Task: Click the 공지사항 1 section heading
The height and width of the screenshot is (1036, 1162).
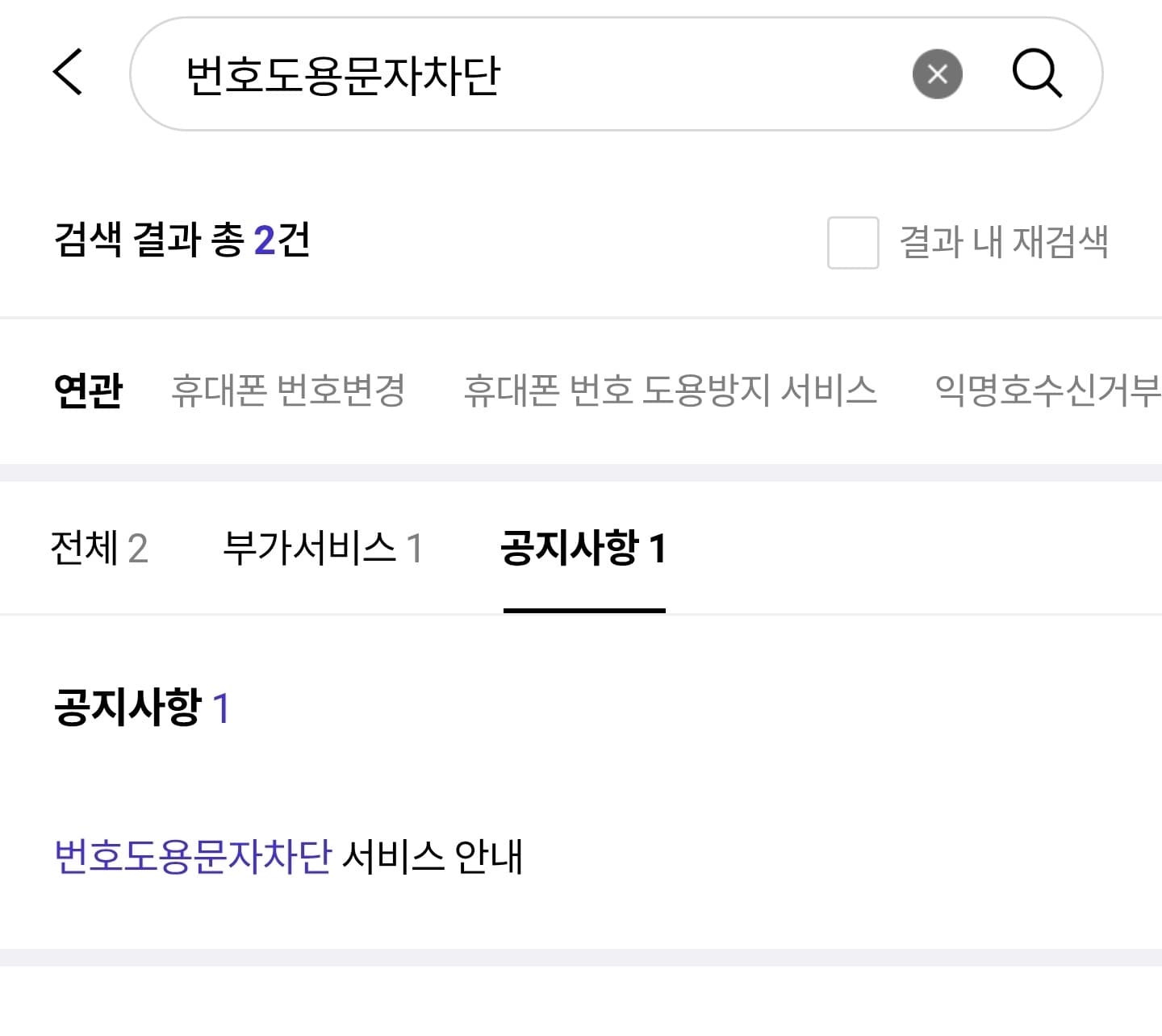Action: pos(141,708)
